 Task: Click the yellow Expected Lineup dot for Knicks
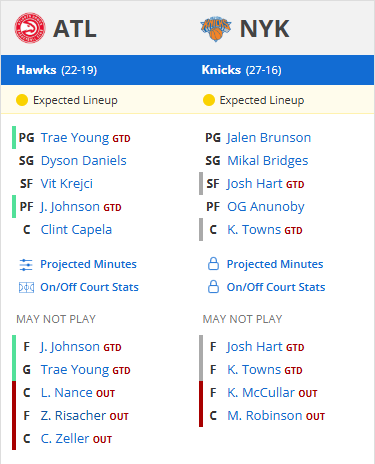tap(209, 100)
